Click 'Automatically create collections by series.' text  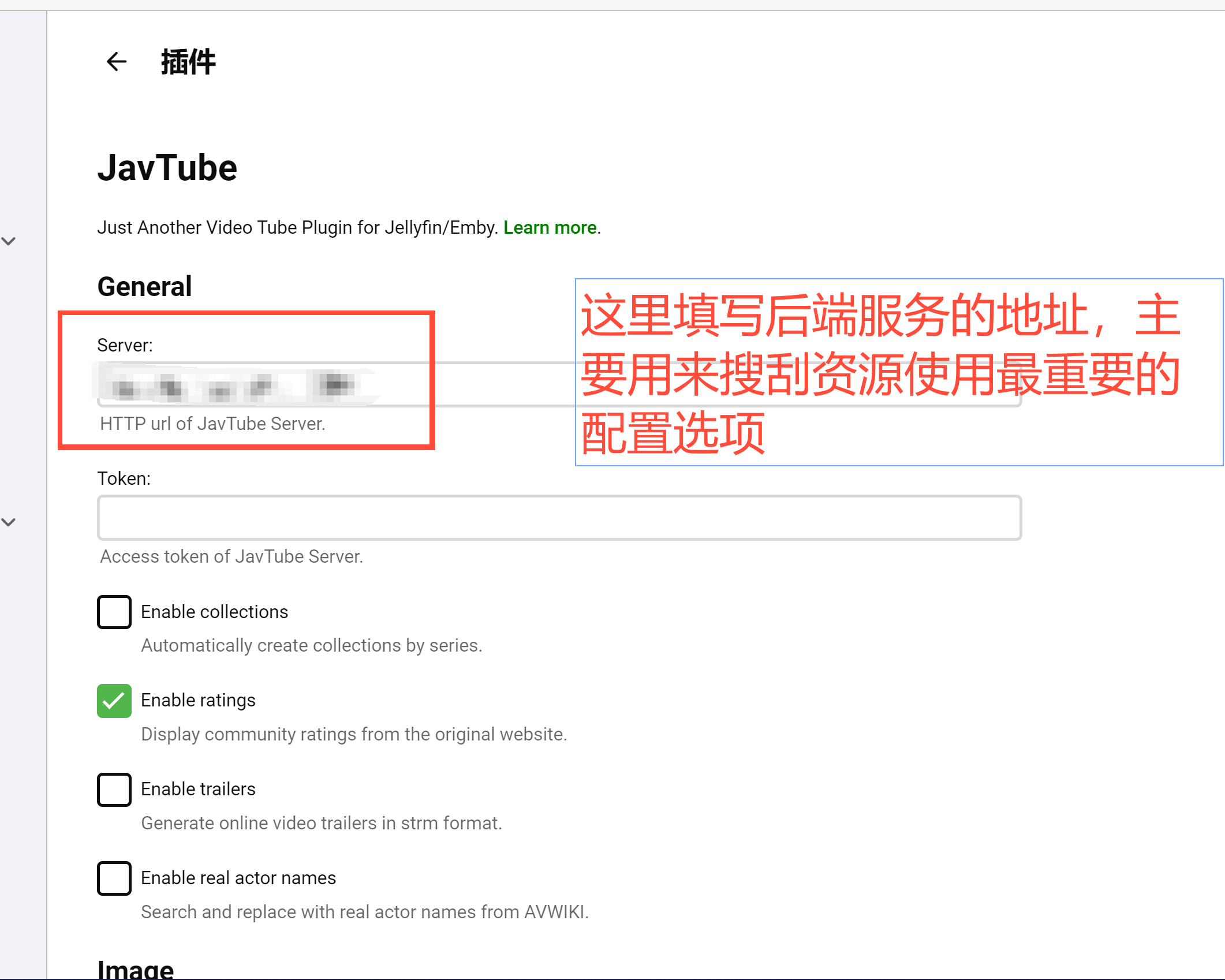[312, 646]
